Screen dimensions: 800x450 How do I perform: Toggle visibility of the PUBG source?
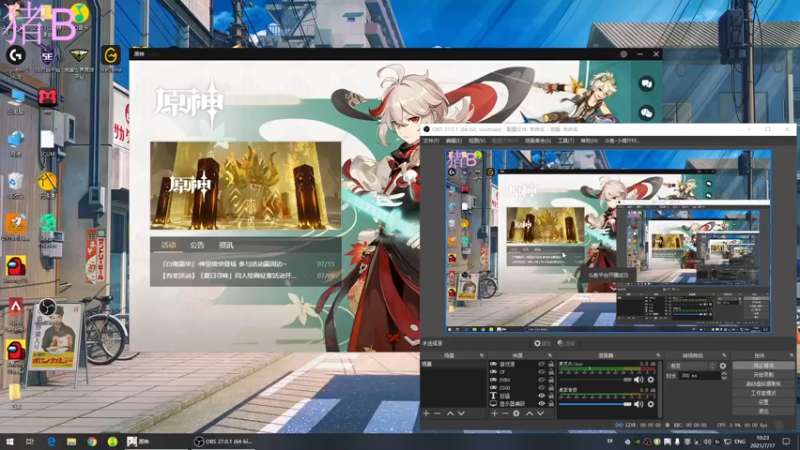tap(541, 380)
